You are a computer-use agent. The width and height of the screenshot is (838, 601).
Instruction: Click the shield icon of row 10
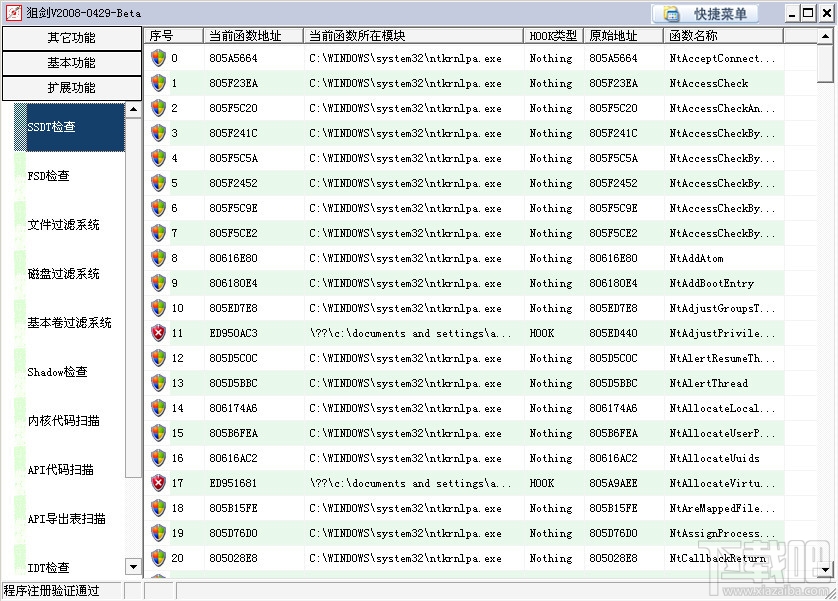tap(158, 308)
